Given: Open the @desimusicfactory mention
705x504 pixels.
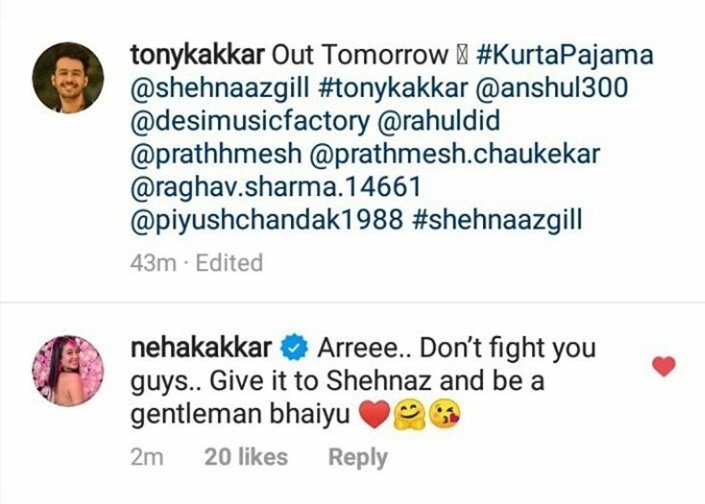Looking at the screenshot, I should 250,121.
